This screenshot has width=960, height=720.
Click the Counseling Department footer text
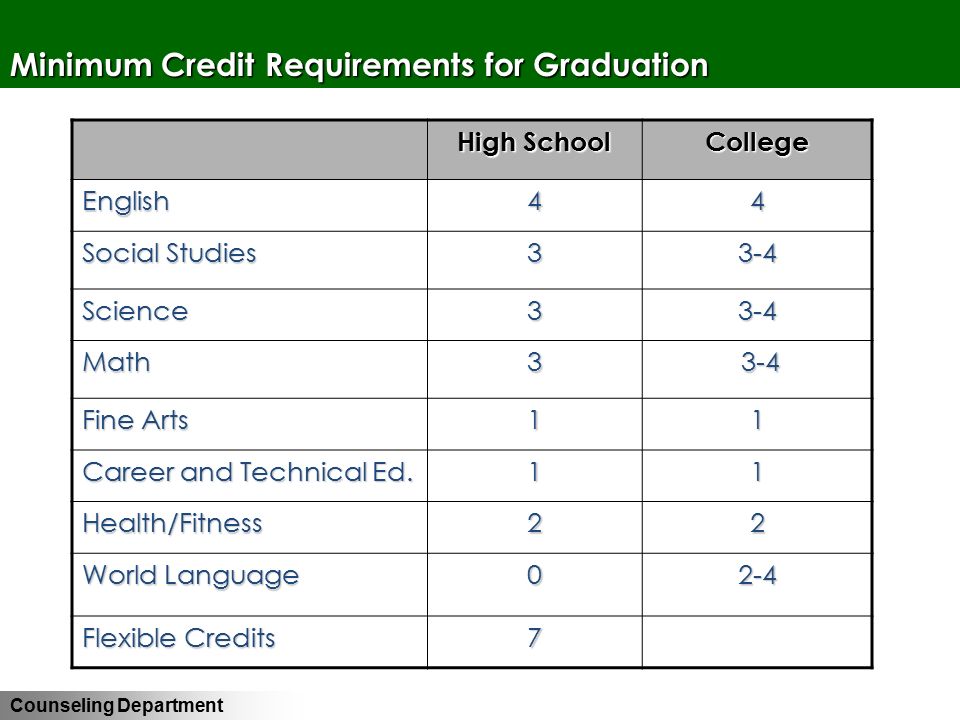point(116,705)
